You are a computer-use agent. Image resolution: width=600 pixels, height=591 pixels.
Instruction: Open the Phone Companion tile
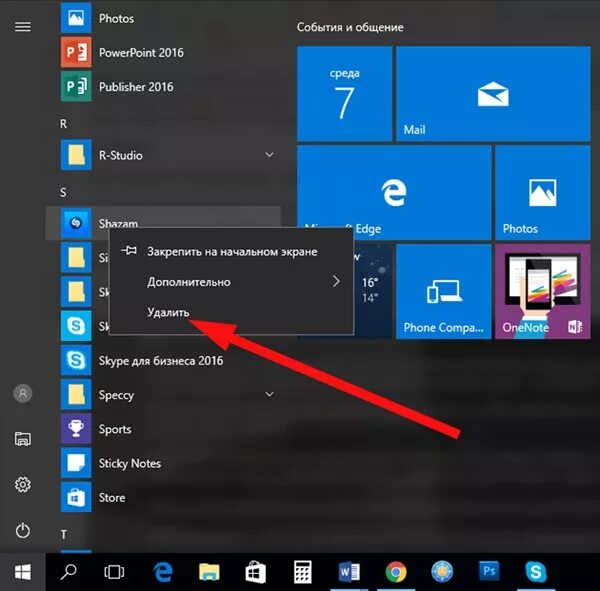coord(443,292)
